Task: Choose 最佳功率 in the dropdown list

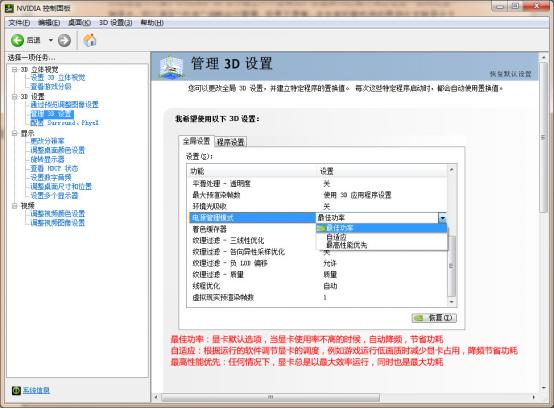Action: point(382,228)
